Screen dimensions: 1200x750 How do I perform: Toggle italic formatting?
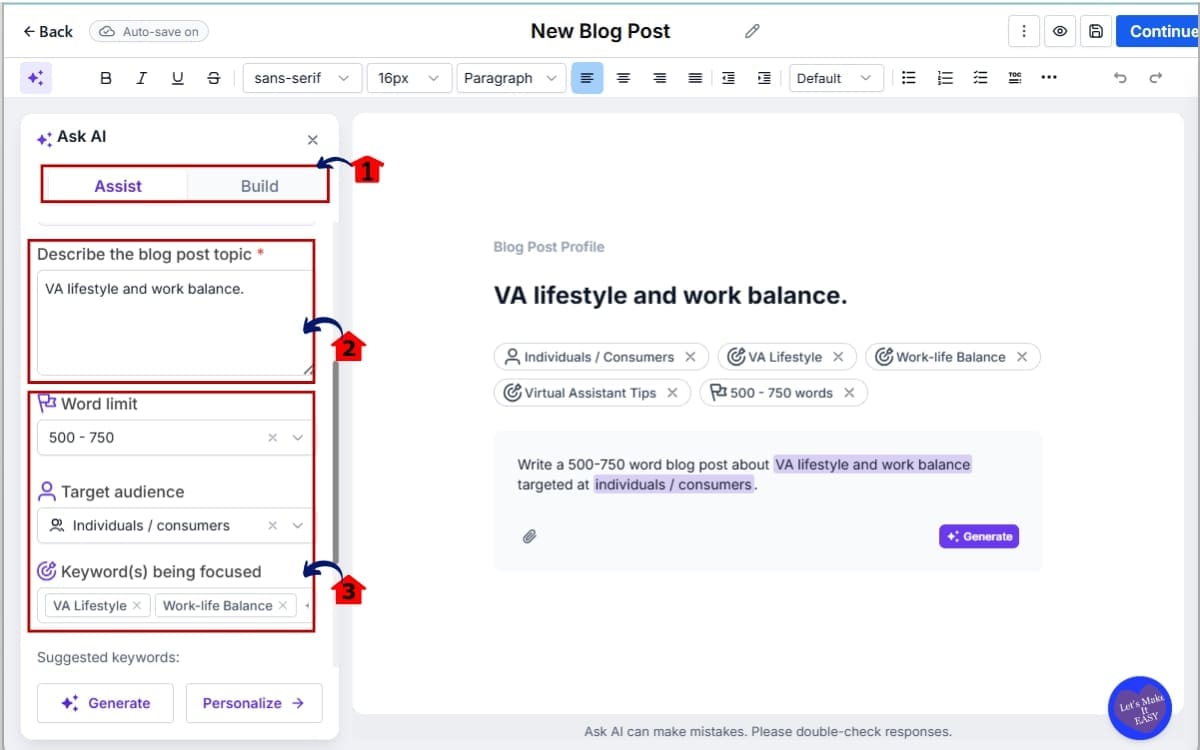[142, 78]
